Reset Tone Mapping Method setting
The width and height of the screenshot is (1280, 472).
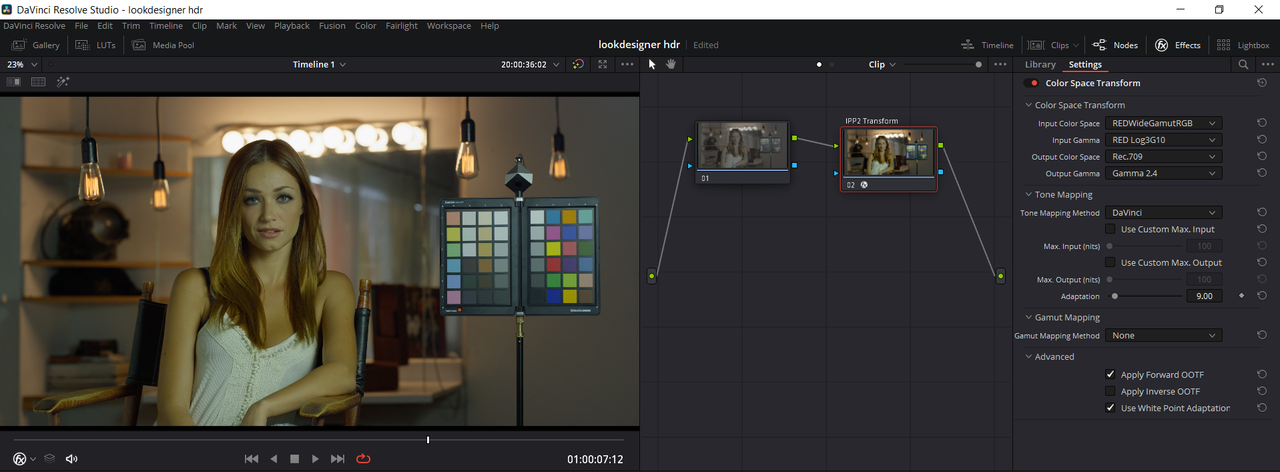click(1262, 212)
